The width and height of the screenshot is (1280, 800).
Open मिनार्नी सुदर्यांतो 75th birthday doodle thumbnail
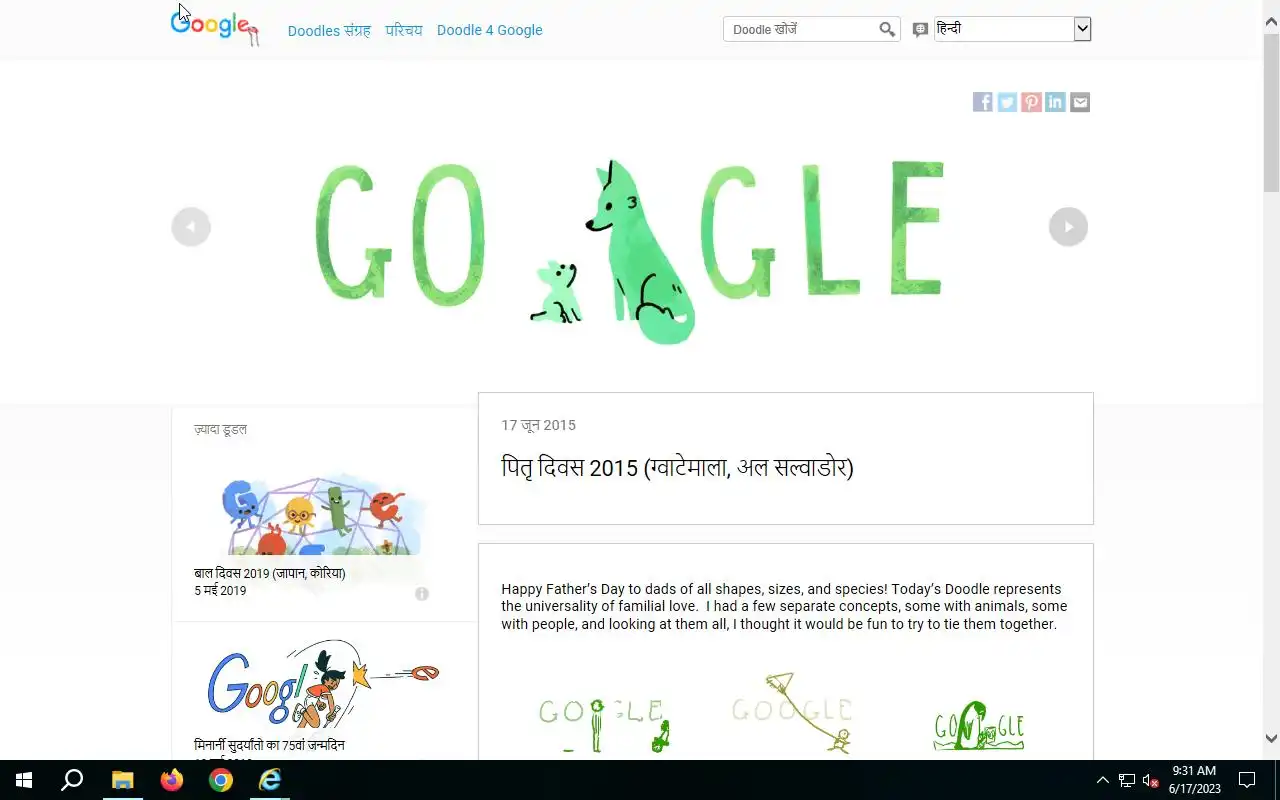322,684
